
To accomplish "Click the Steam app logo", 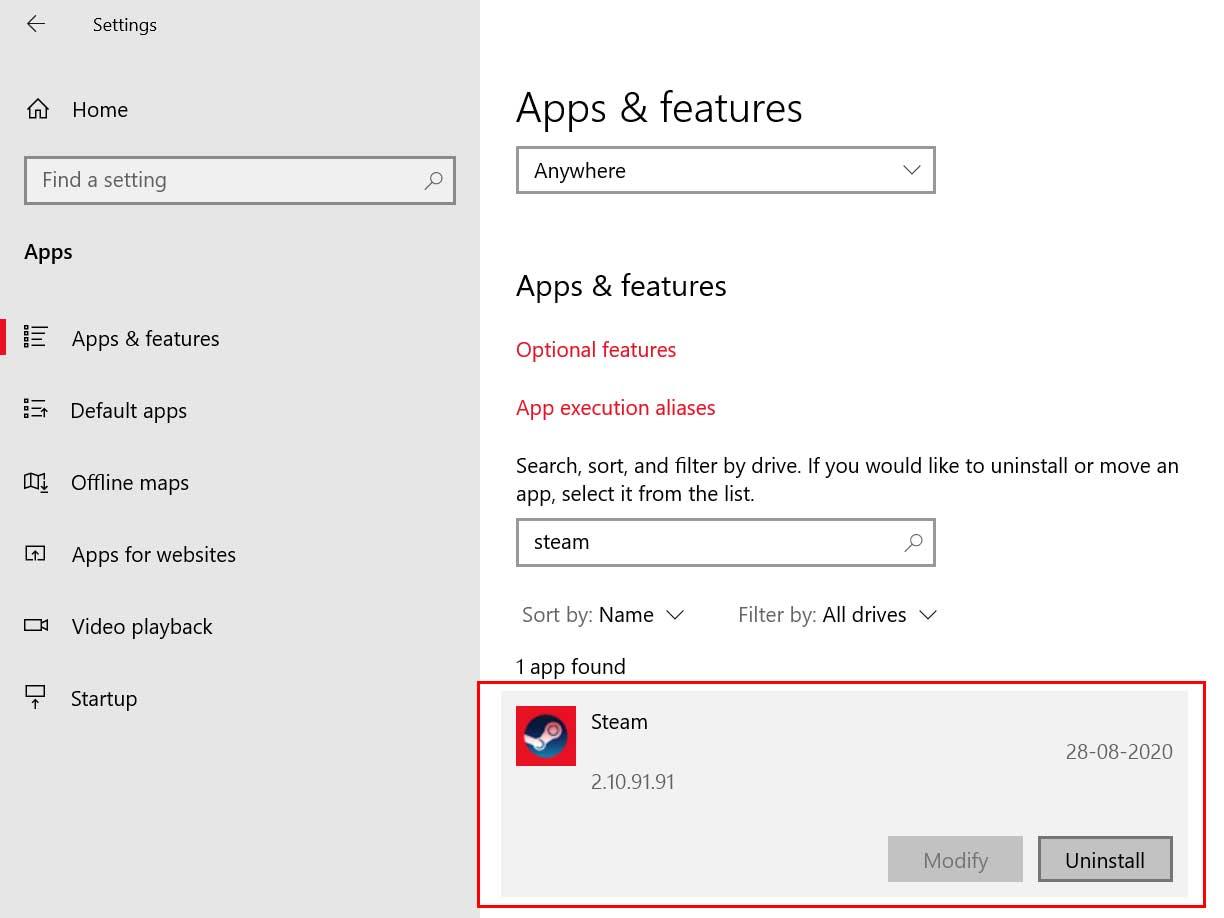I will coord(546,736).
